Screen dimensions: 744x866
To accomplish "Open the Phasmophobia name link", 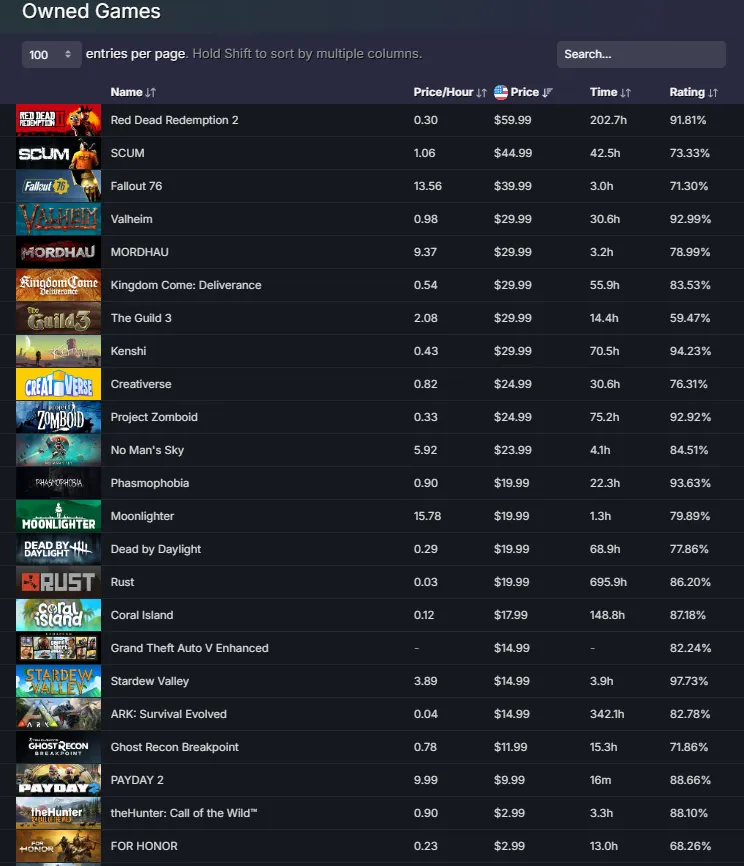I will pyautogui.click(x=150, y=483).
